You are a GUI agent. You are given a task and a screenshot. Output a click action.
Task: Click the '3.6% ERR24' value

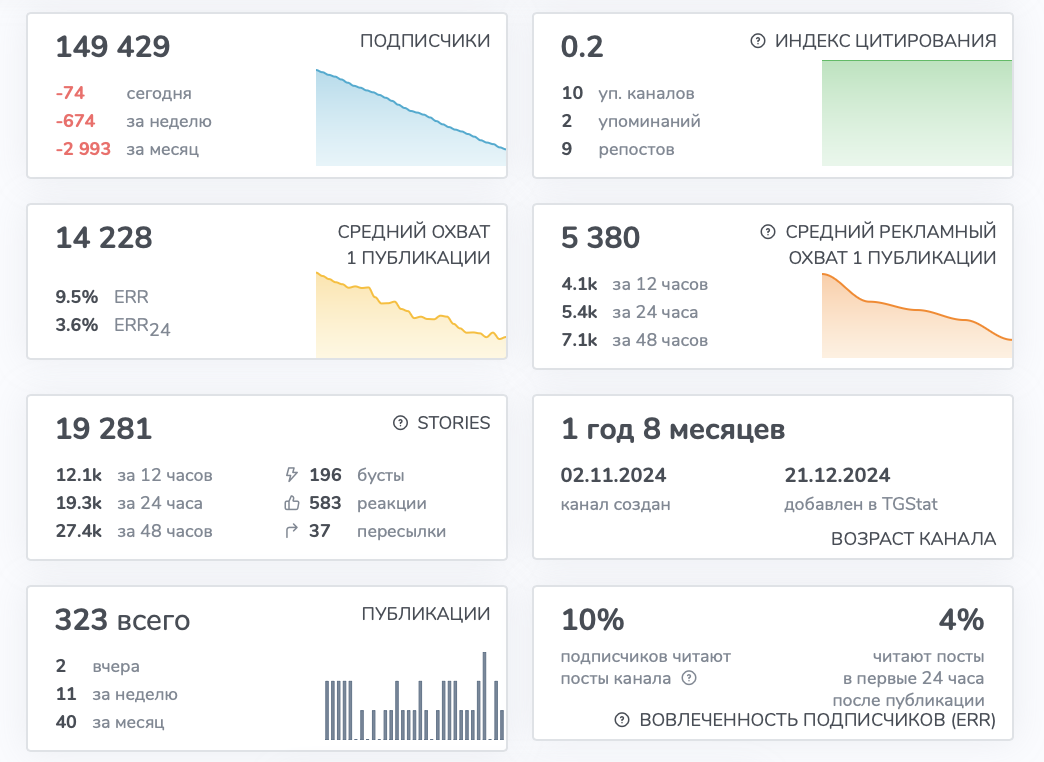click(x=113, y=326)
